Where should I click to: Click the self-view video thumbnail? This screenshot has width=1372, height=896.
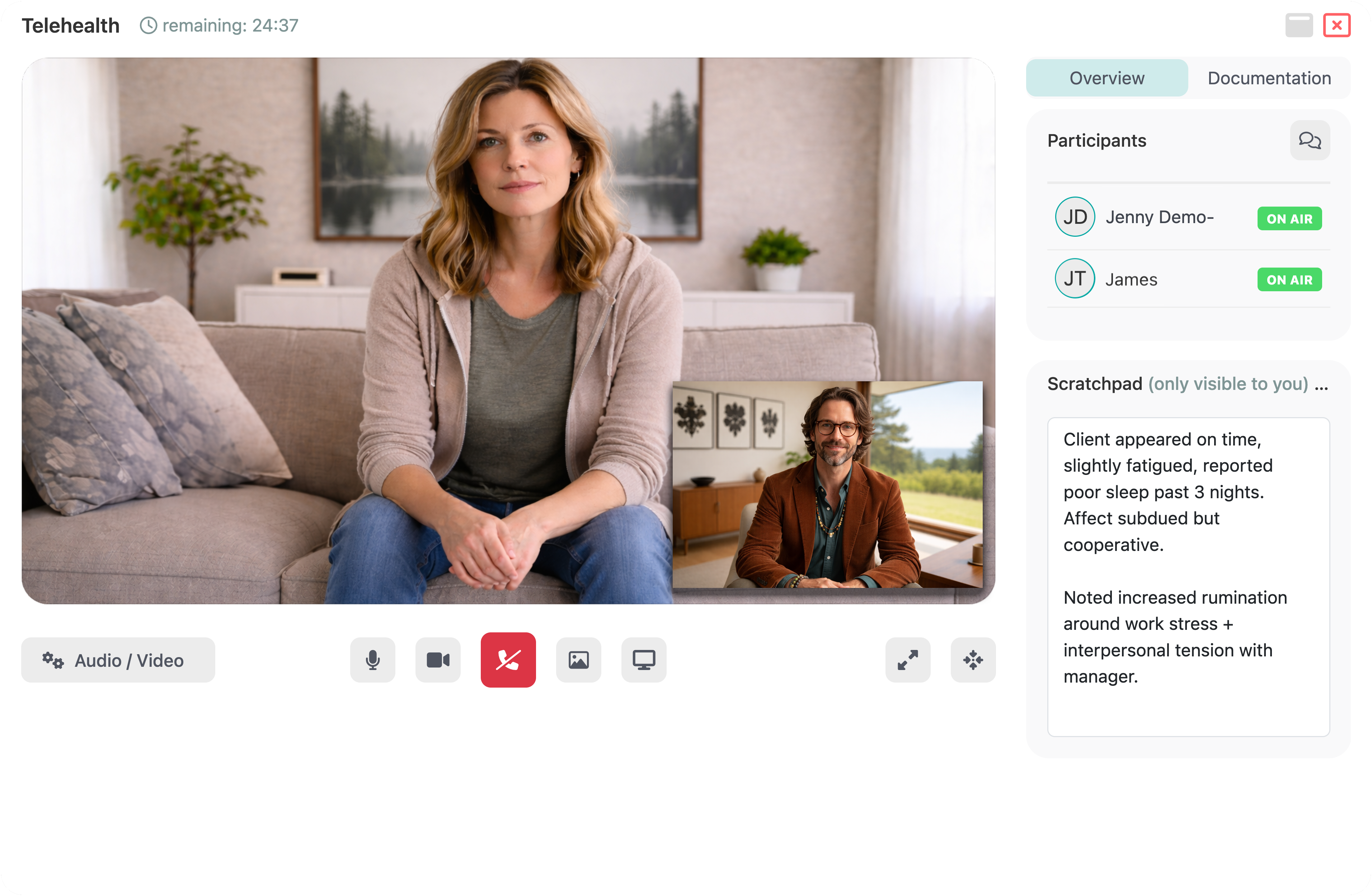827,484
